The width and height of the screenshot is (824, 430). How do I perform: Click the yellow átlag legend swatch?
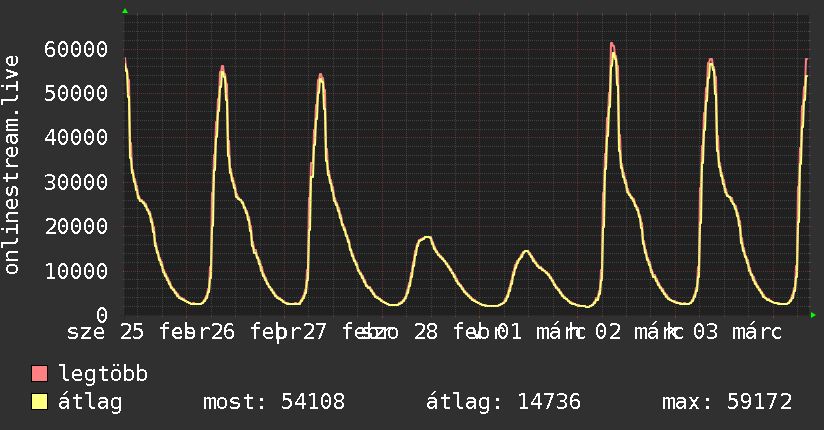tap(39, 402)
